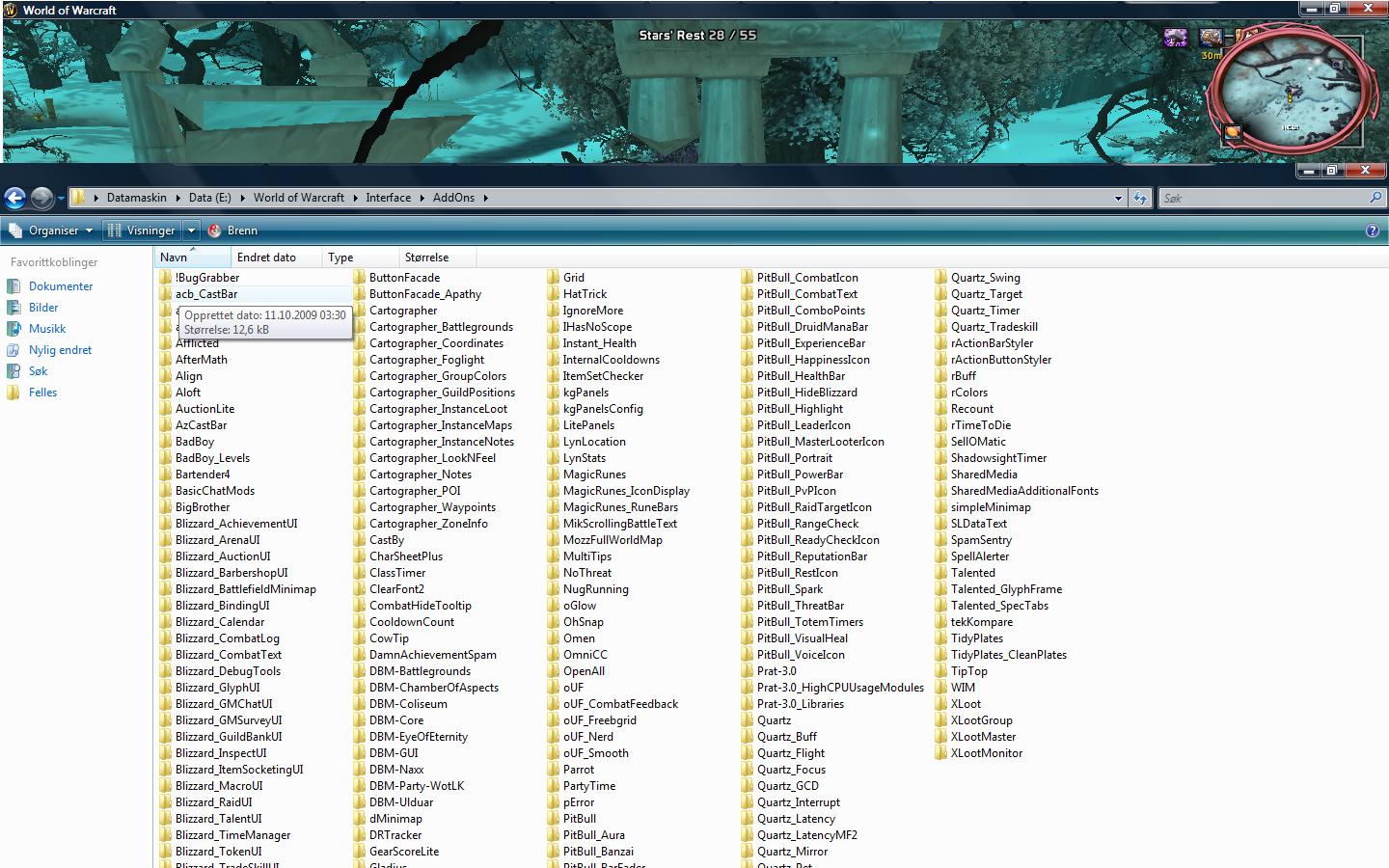Screen dimensions: 1389x868
Task: Click the Musikk icon in favorites
Action: pos(13,329)
